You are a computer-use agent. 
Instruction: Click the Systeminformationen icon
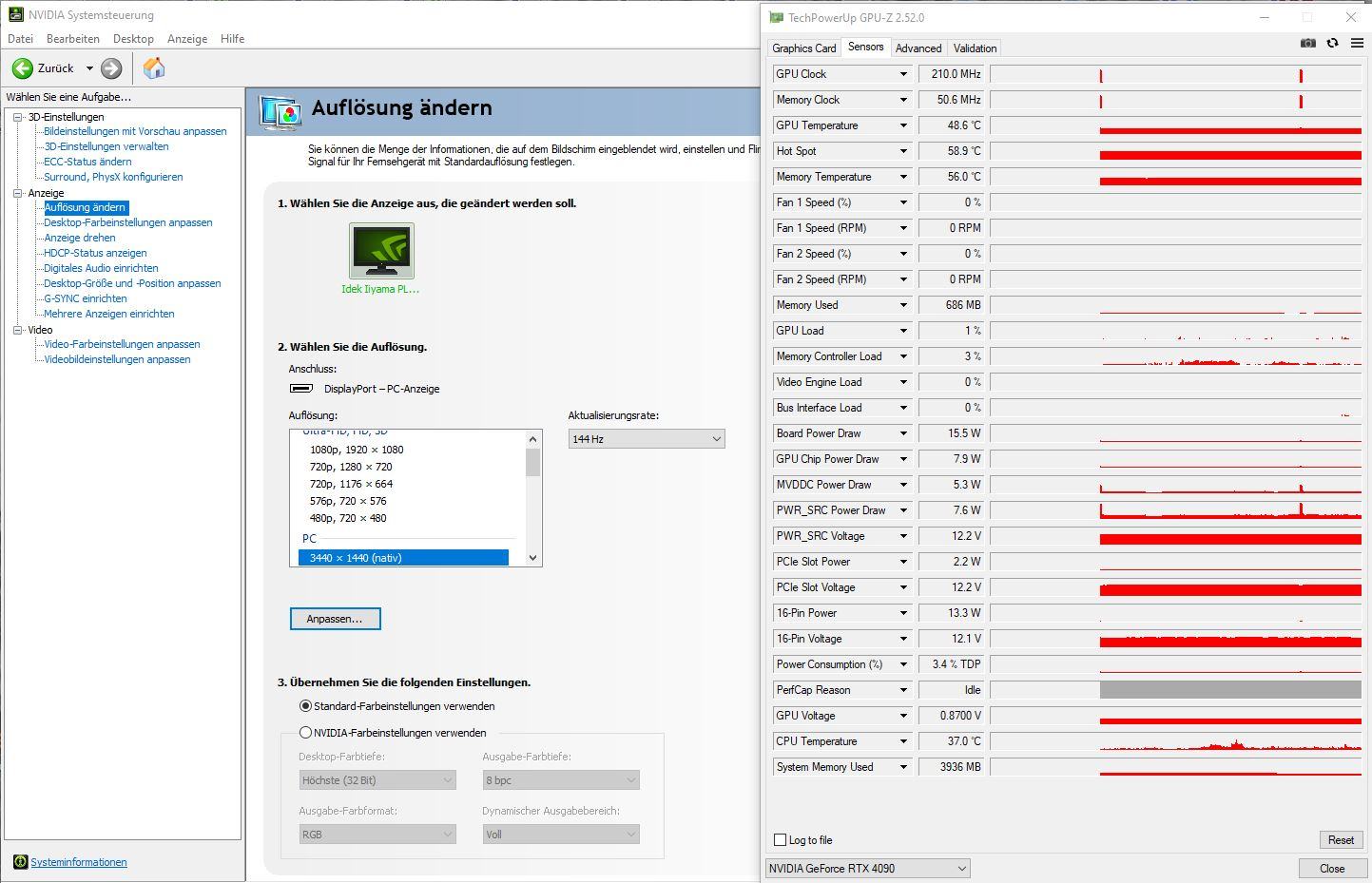point(20,862)
